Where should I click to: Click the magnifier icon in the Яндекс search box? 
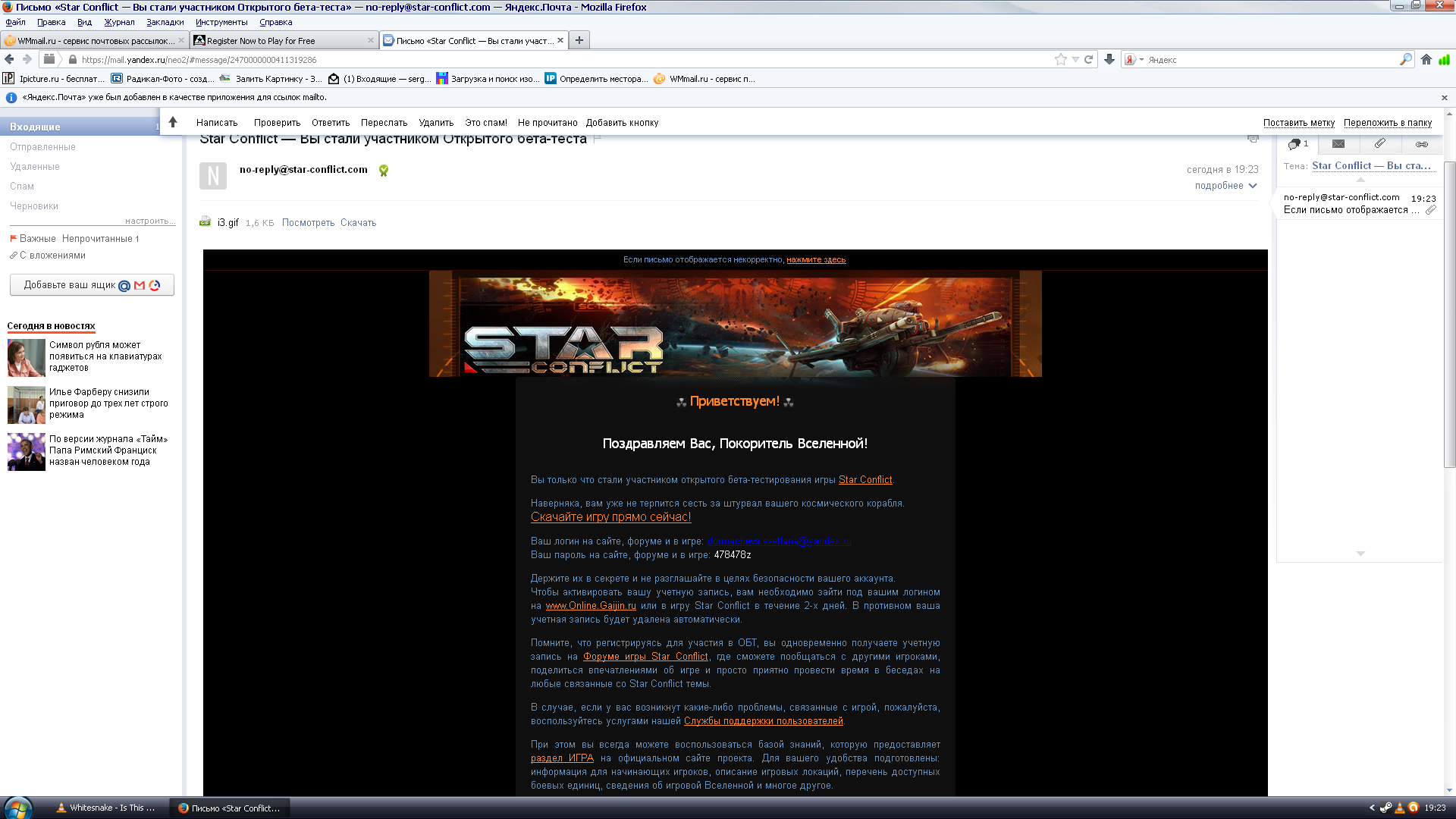[1405, 59]
